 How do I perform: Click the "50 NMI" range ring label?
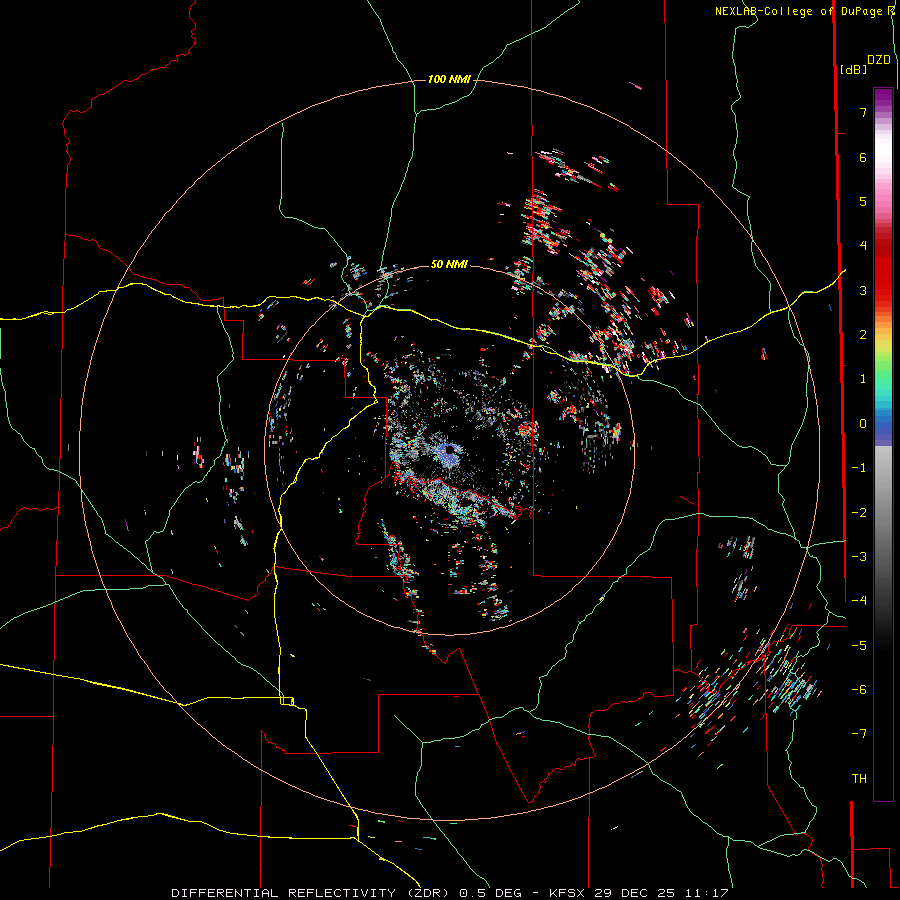tap(449, 264)
